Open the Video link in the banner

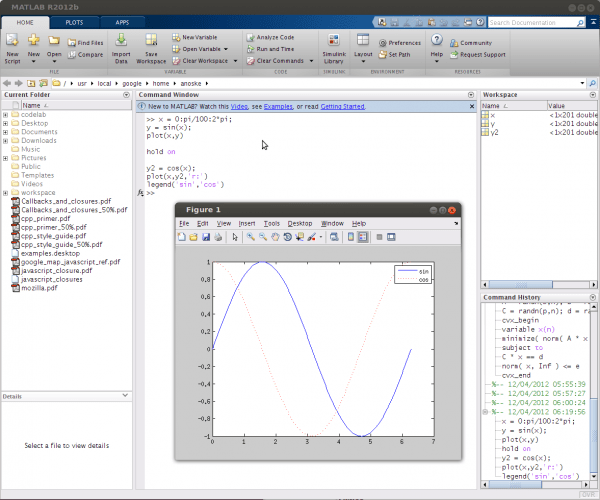pos(239,107)
